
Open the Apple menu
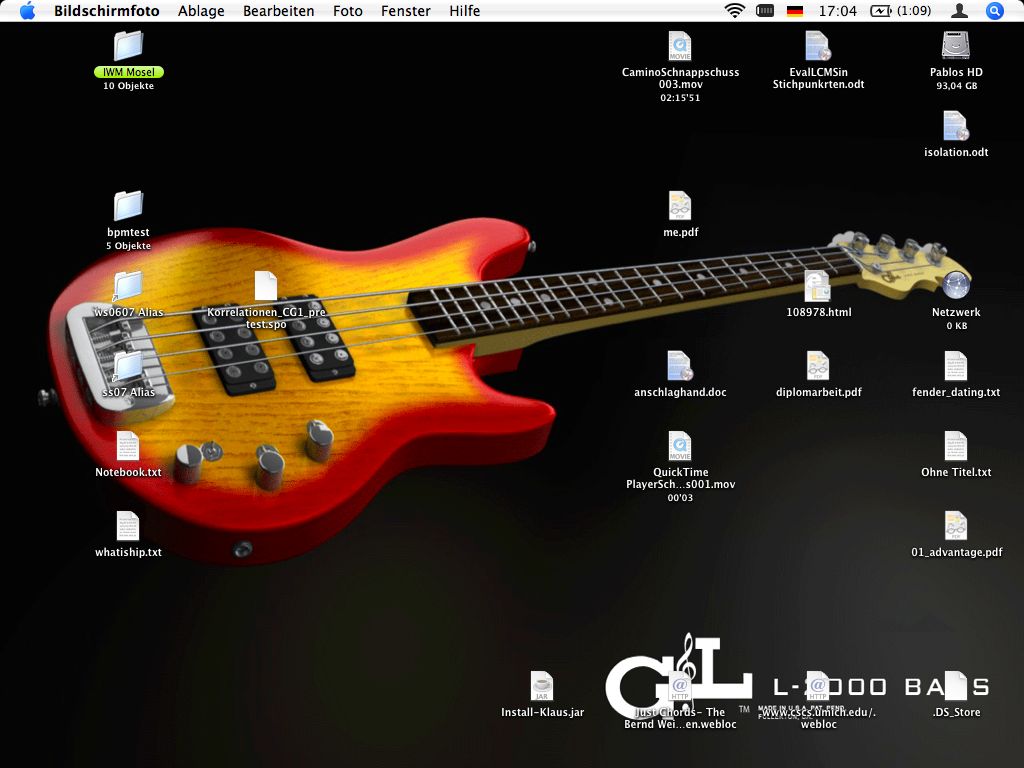click(27, 11)
